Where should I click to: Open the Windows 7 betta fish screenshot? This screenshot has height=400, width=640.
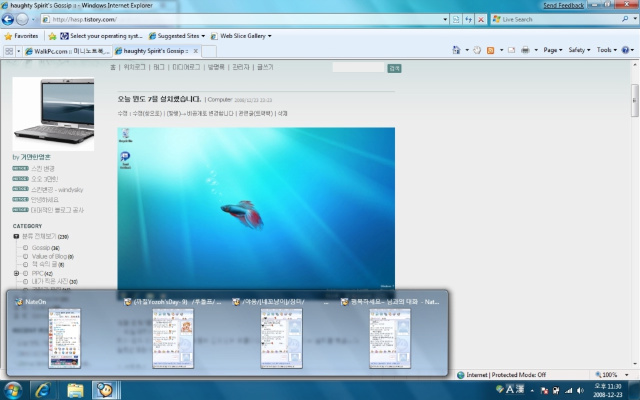[x=256, y=209]
